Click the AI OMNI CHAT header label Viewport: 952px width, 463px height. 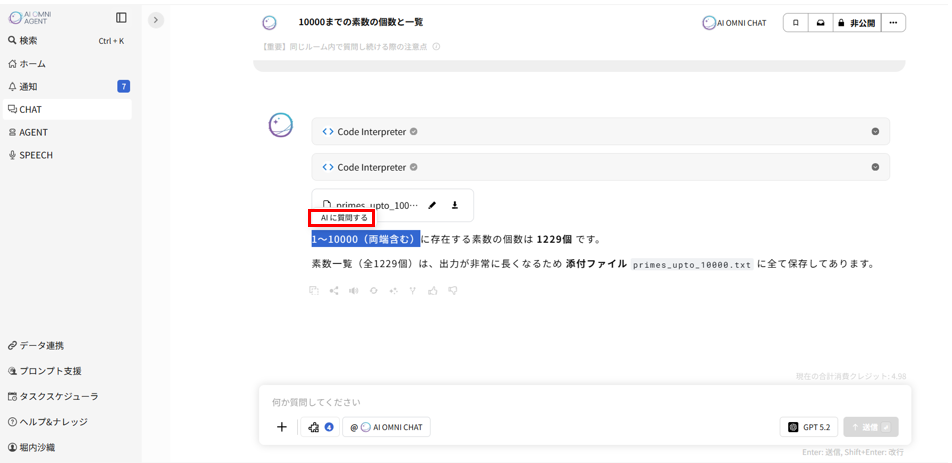[734, 23]
